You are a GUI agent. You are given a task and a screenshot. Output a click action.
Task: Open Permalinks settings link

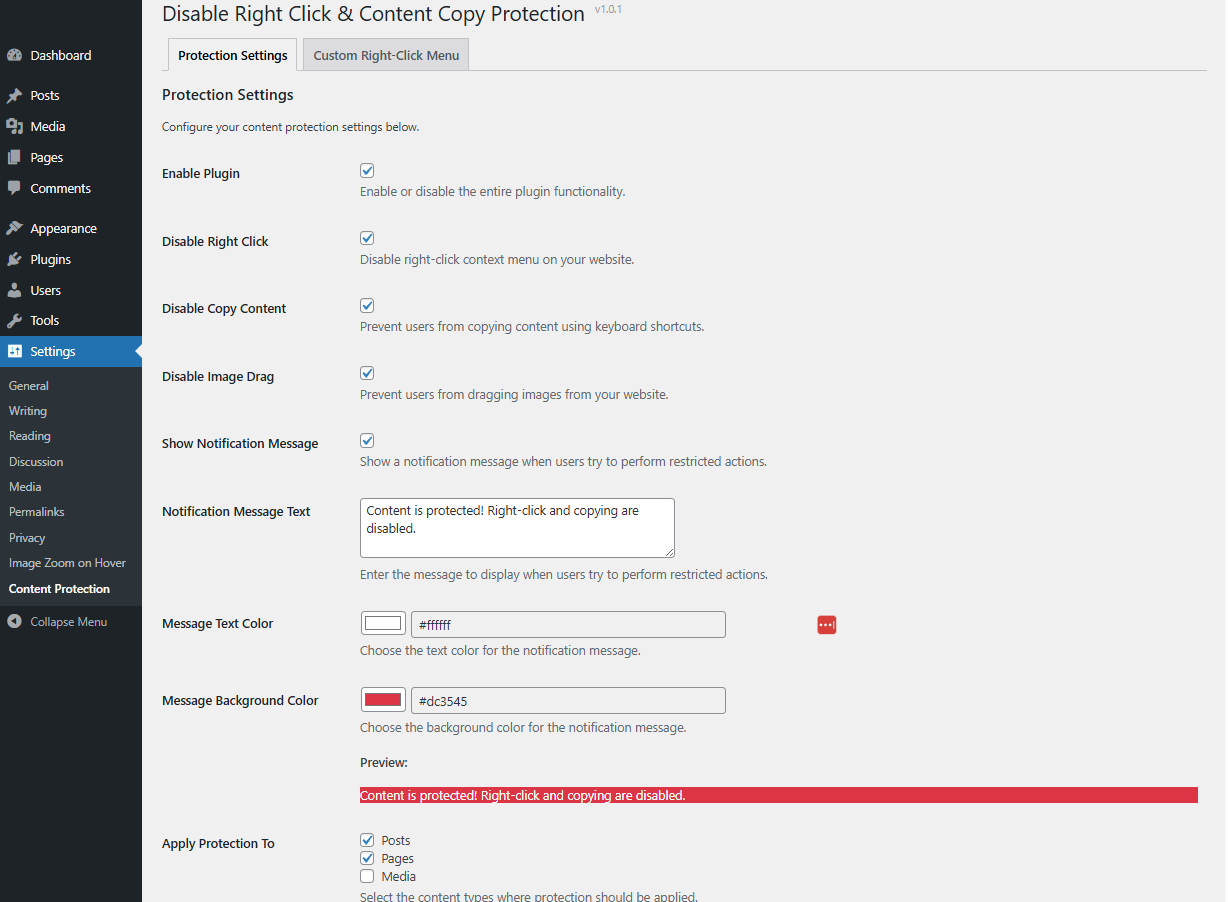tap(37, 512)
